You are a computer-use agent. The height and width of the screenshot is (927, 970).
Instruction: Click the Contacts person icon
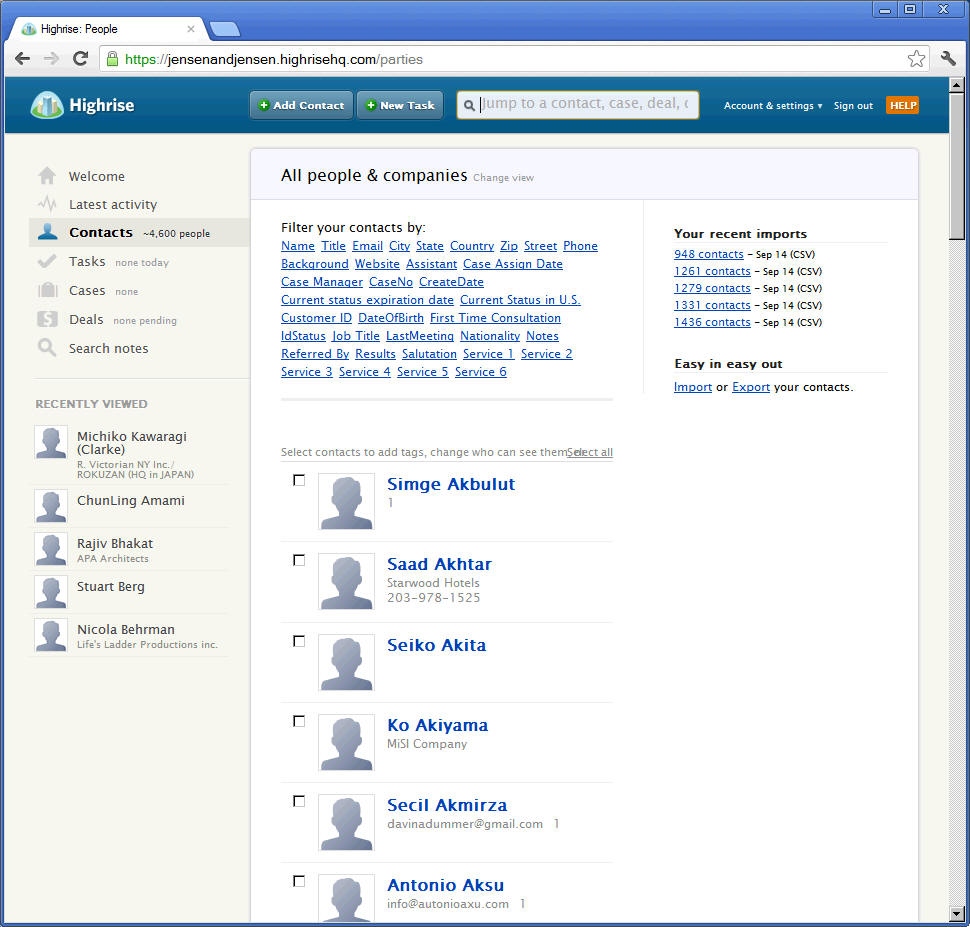point(48,232)
